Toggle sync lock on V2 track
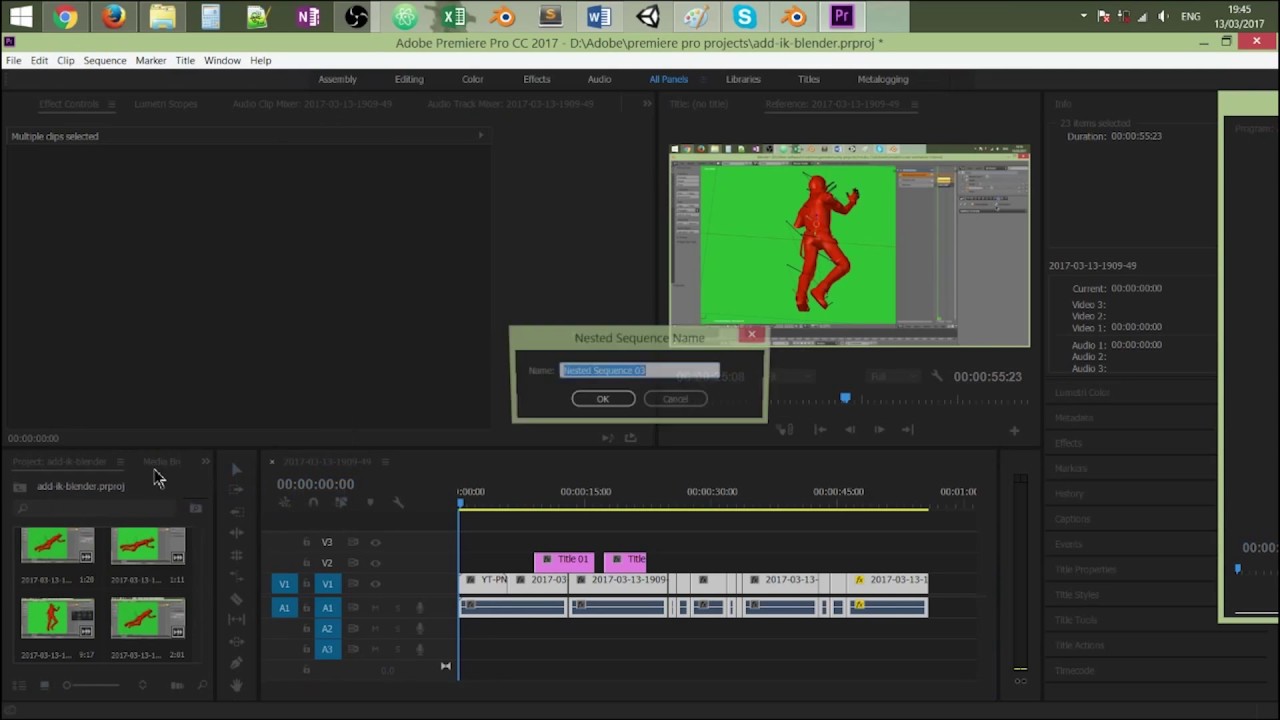The width and height of the screenshot is (1280, 720). [x=353, y=563]
